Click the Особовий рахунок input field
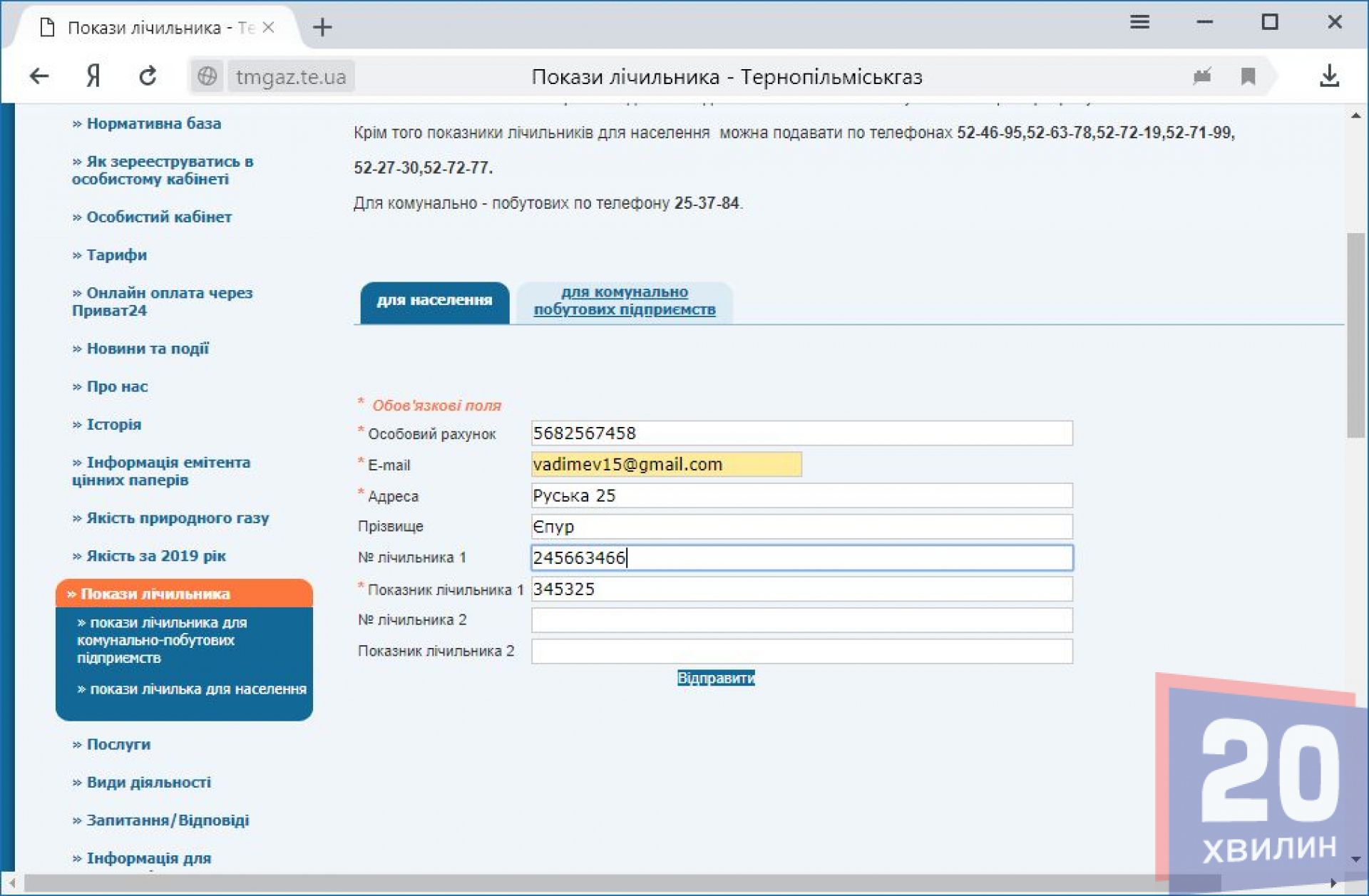 [801, 433]
